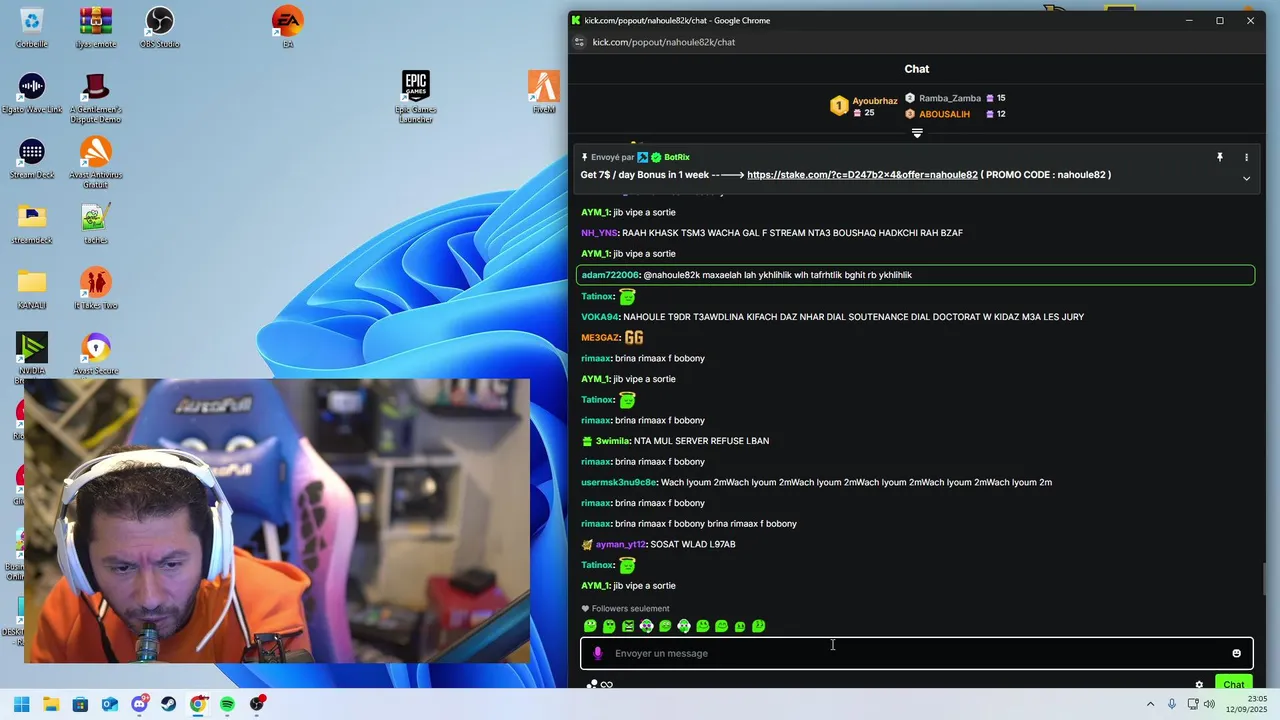
Task: Open the pinned message three-dot menu
Action: [1246, 157]
